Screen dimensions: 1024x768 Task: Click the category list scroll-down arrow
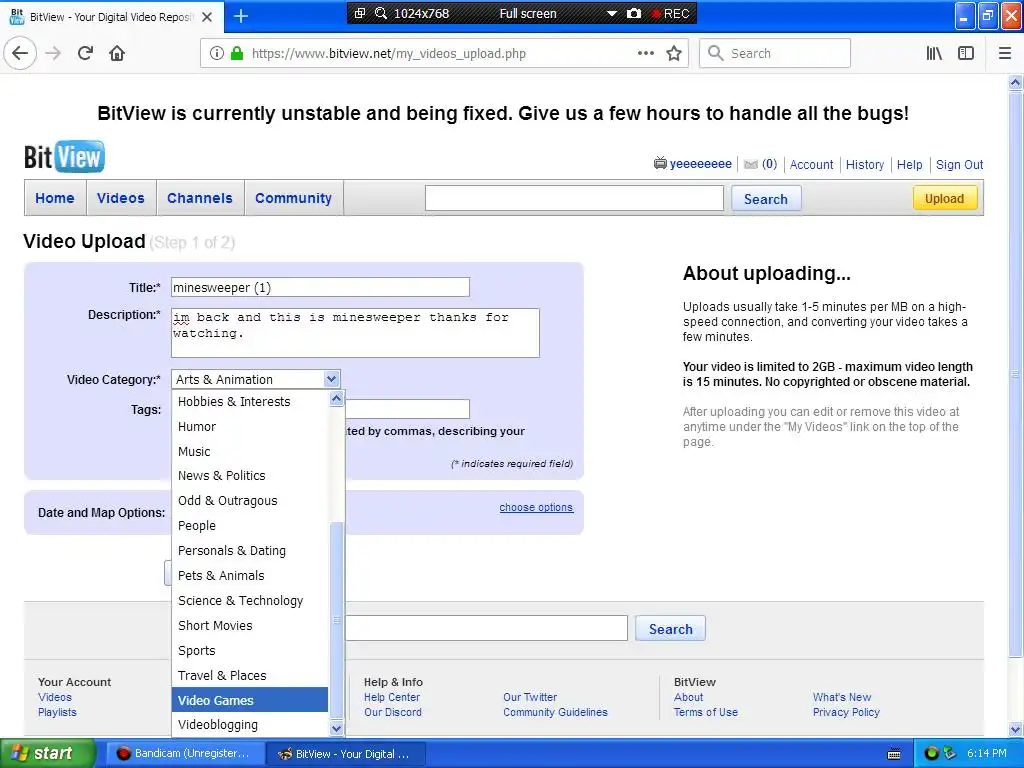(336, 728)
